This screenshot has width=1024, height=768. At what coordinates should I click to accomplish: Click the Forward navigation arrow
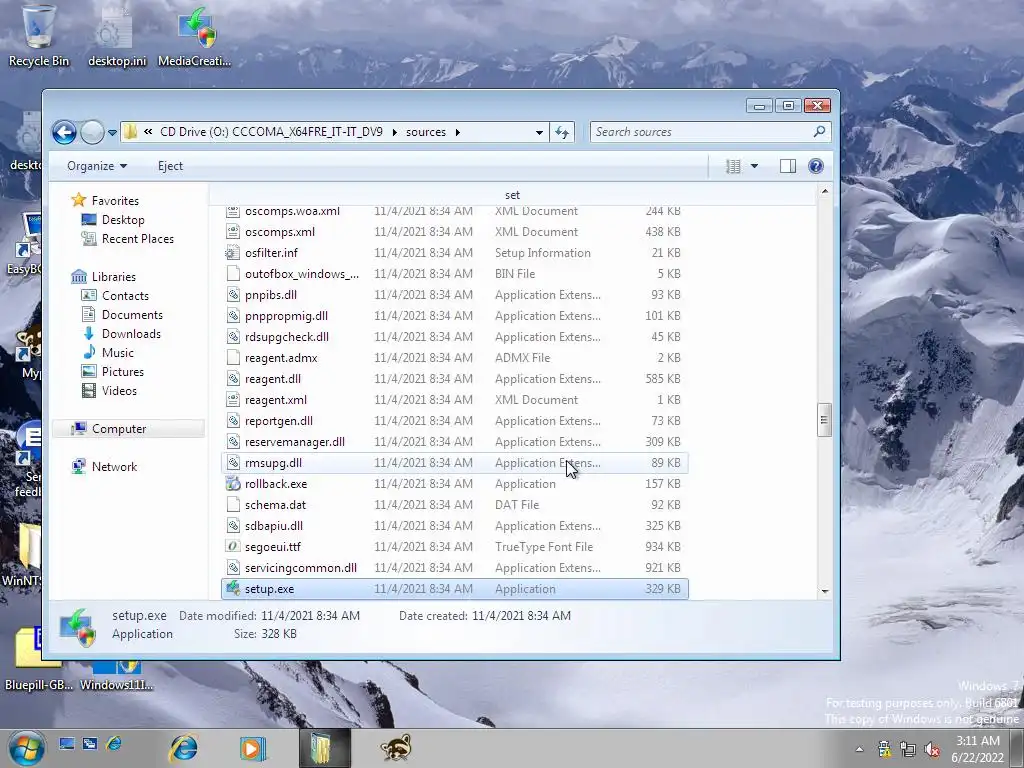tap(92, 133)
